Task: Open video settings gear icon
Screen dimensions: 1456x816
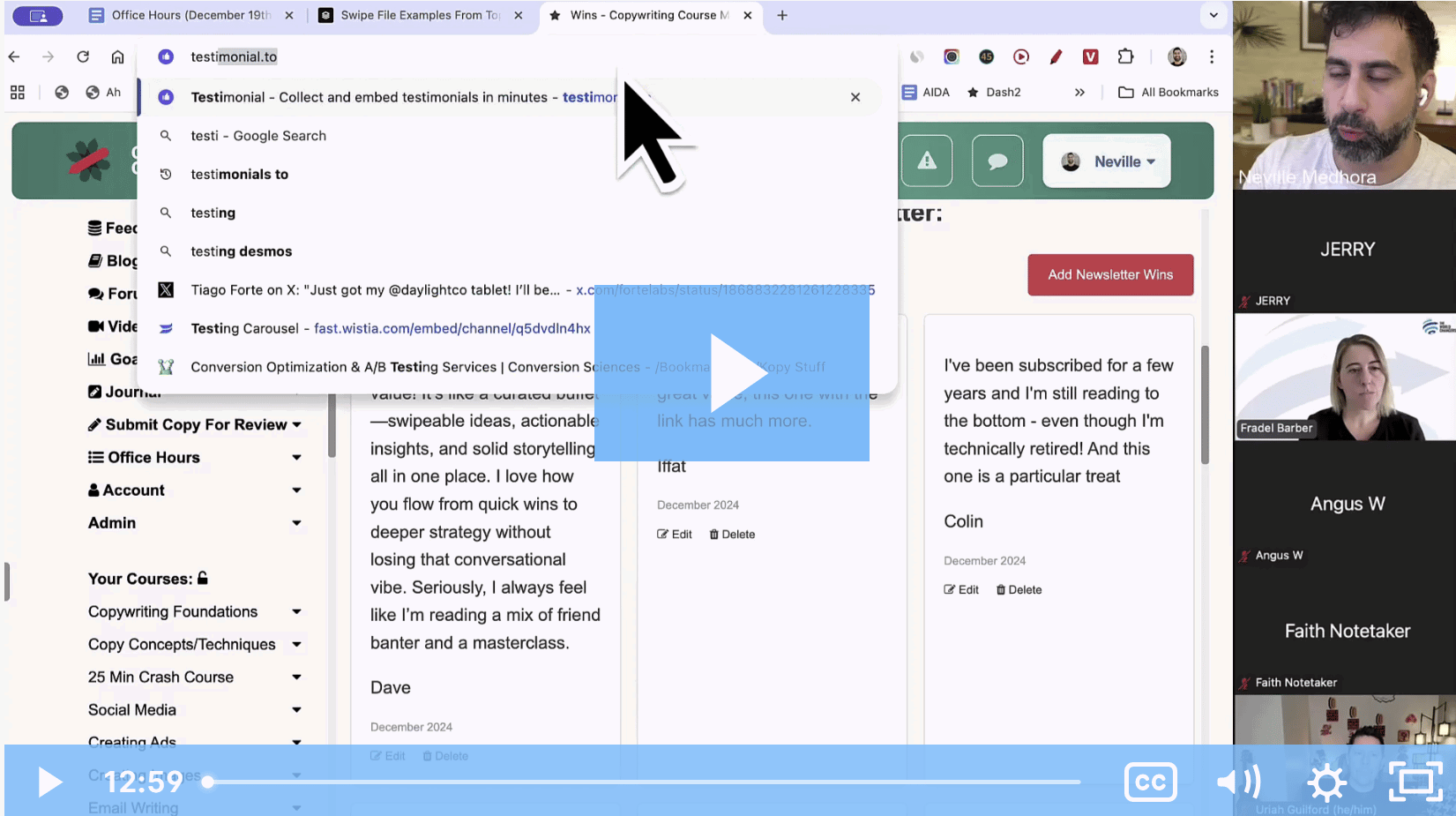Action: (x=1325, y=782)
